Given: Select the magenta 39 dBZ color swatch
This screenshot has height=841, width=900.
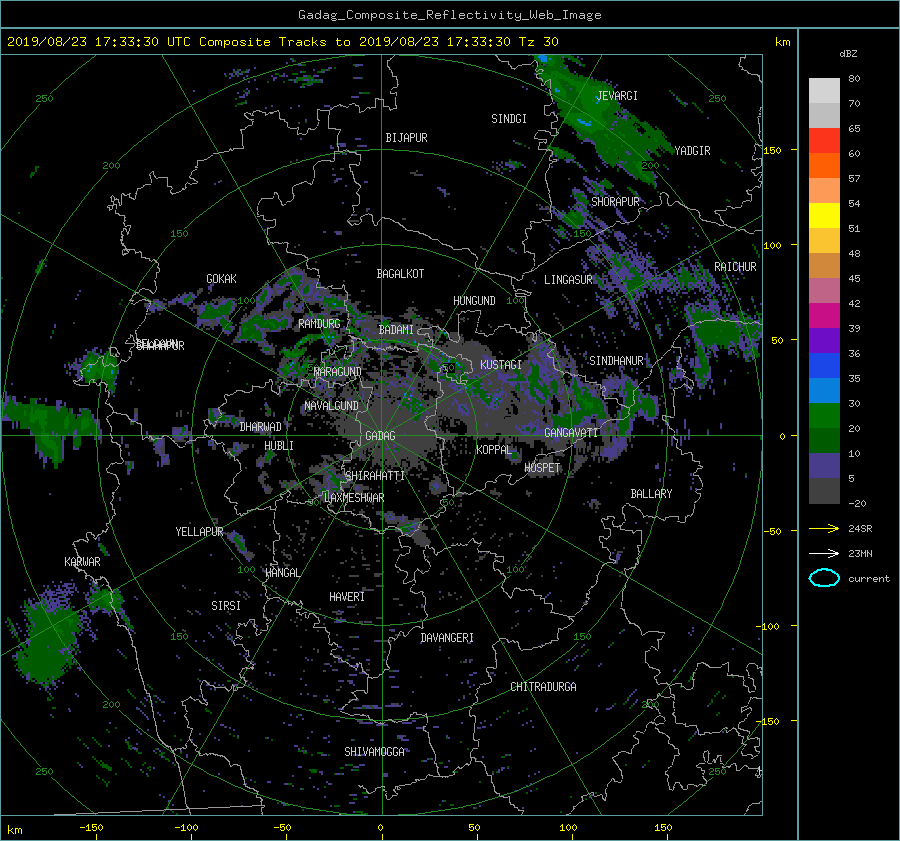Looking at the screenshot, I should point(824,316).
